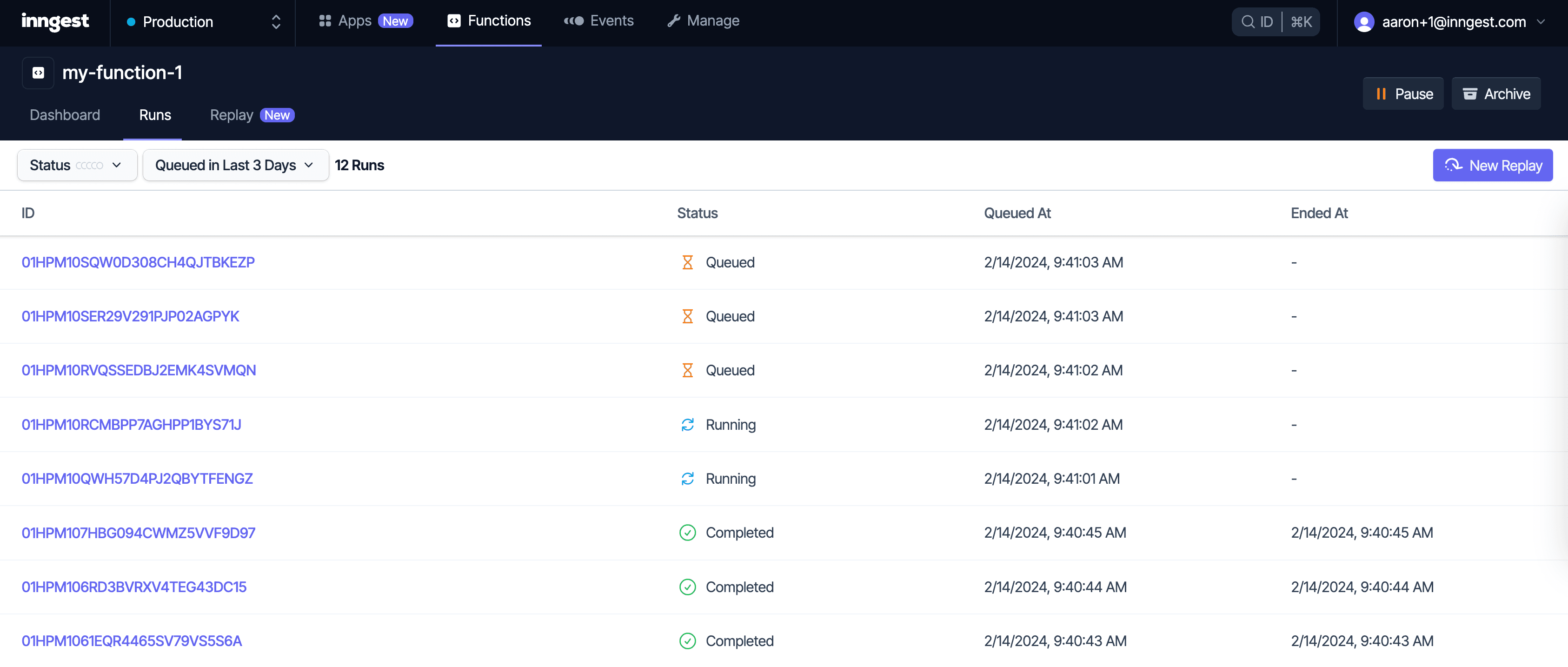Click the user avatar icon

coord(1363,22)
